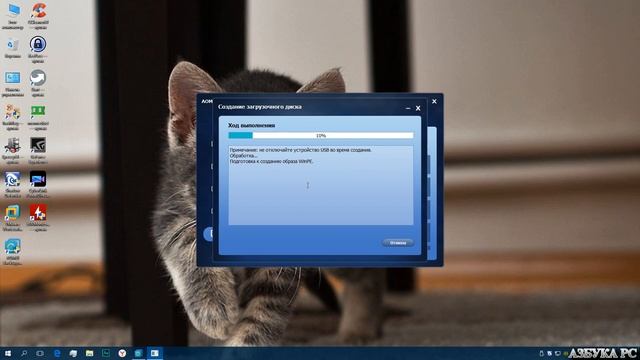The height and width of the screenshot is (360, 640).
Task: Switch to the active AOMEI taskbar button
Action: pos(155,353)
